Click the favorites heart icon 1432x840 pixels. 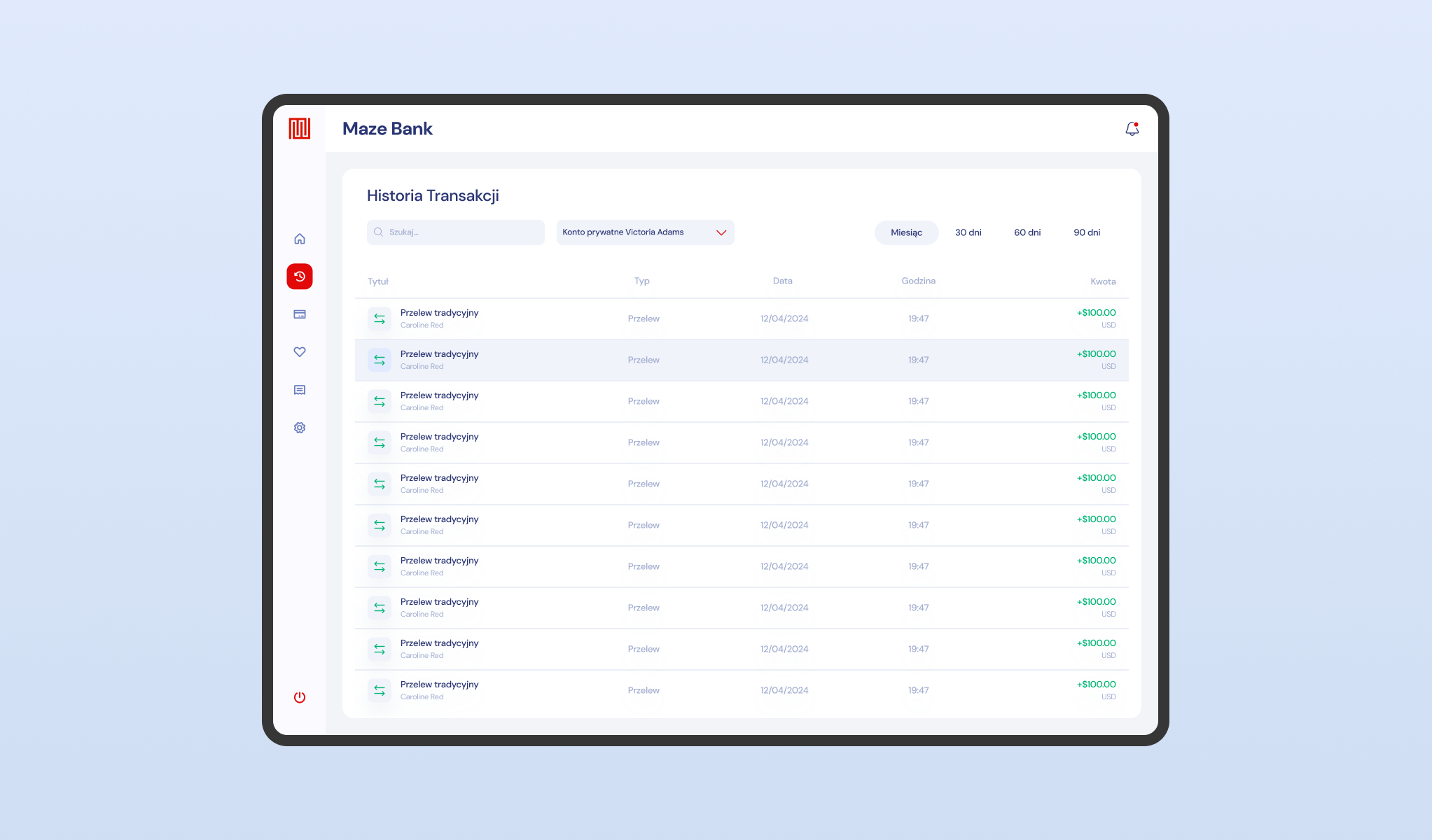[300, 351]
